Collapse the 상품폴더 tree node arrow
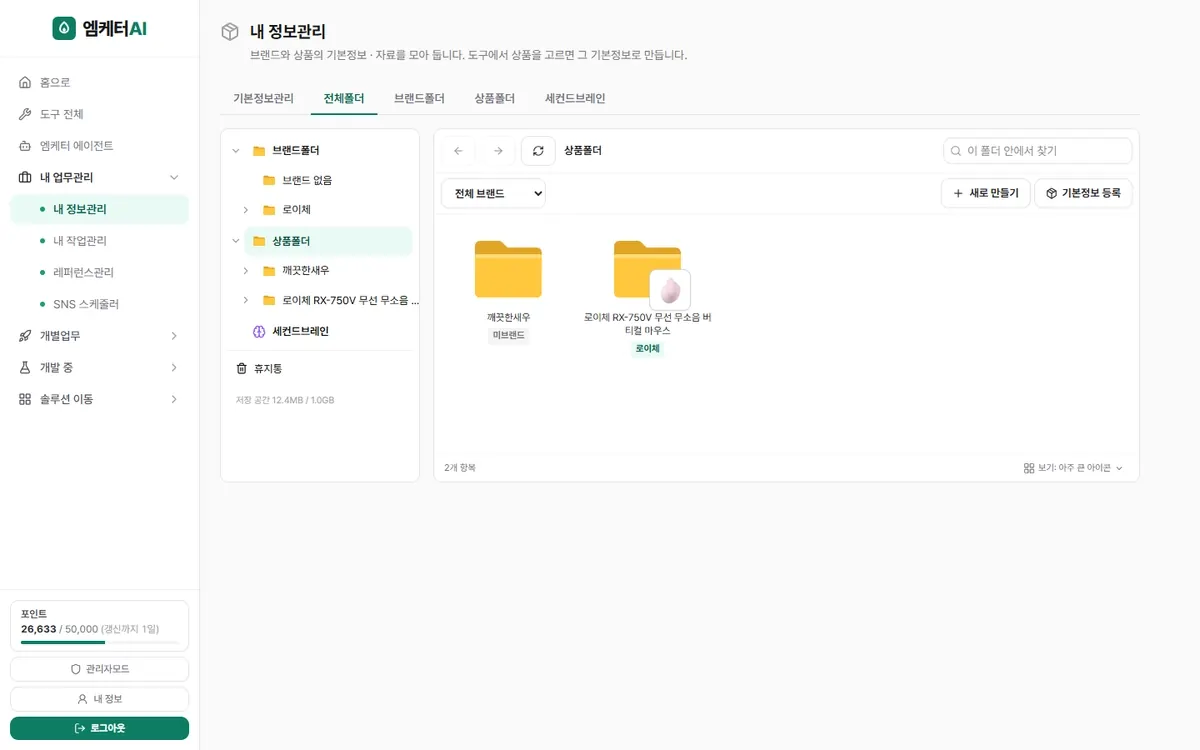Image resolution: width=1200 pixels, height=750 pixels. [x=236, y=241]
